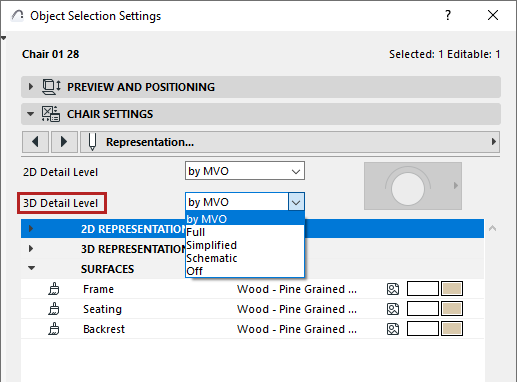Go to next settings page arrow
The width and height of the screenshot is (517, 382).
64,142
